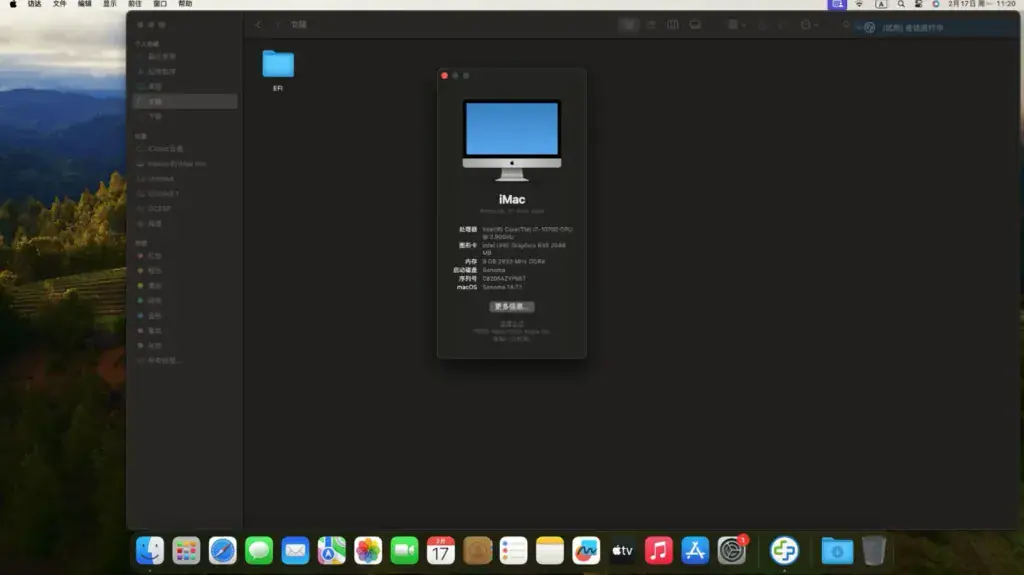1024x575 pixels.
Task: Select the iMac Pro location in sidebar
Action: point(185,163)
